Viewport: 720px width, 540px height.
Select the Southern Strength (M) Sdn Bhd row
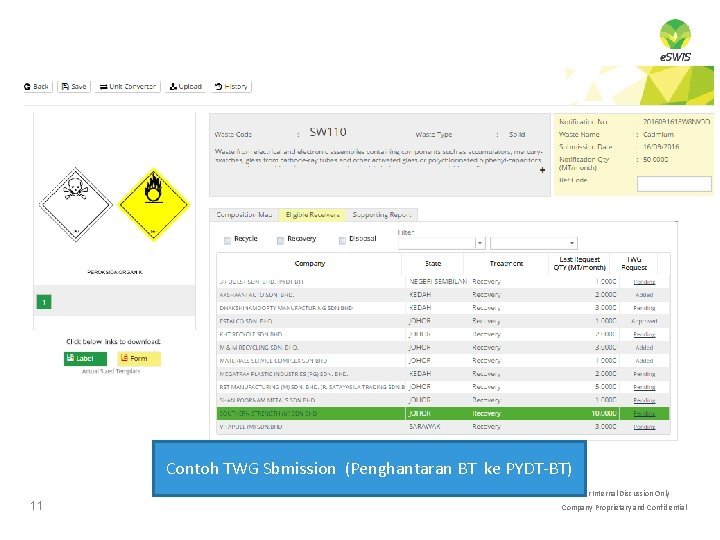443,413
